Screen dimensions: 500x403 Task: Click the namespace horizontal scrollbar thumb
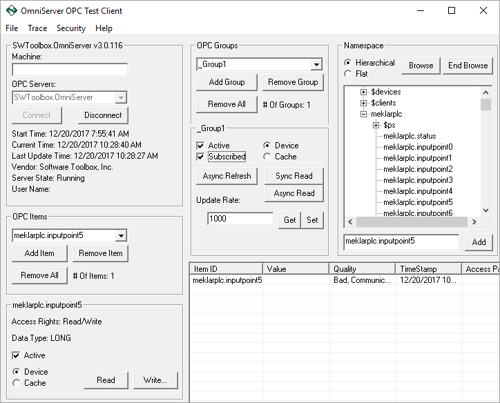click(412, 222)
